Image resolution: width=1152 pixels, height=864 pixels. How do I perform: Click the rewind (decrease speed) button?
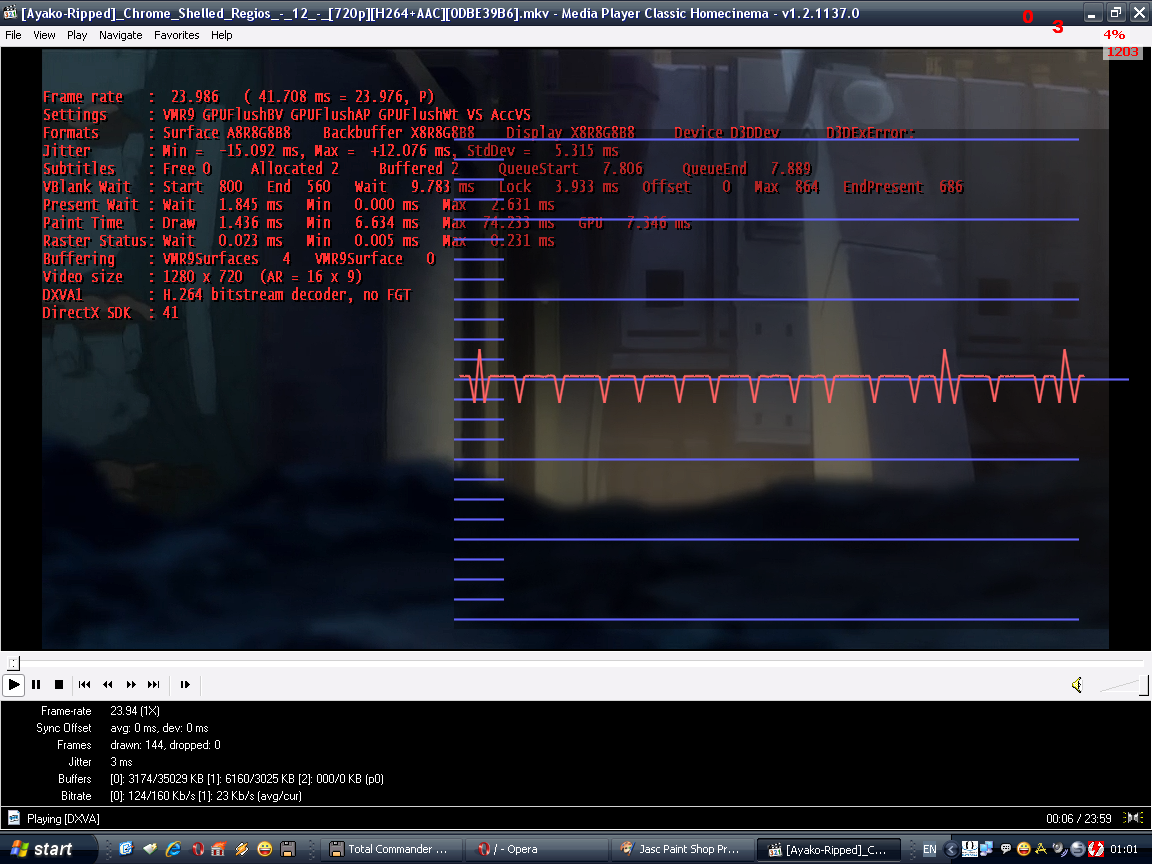(x=108, y=685)
